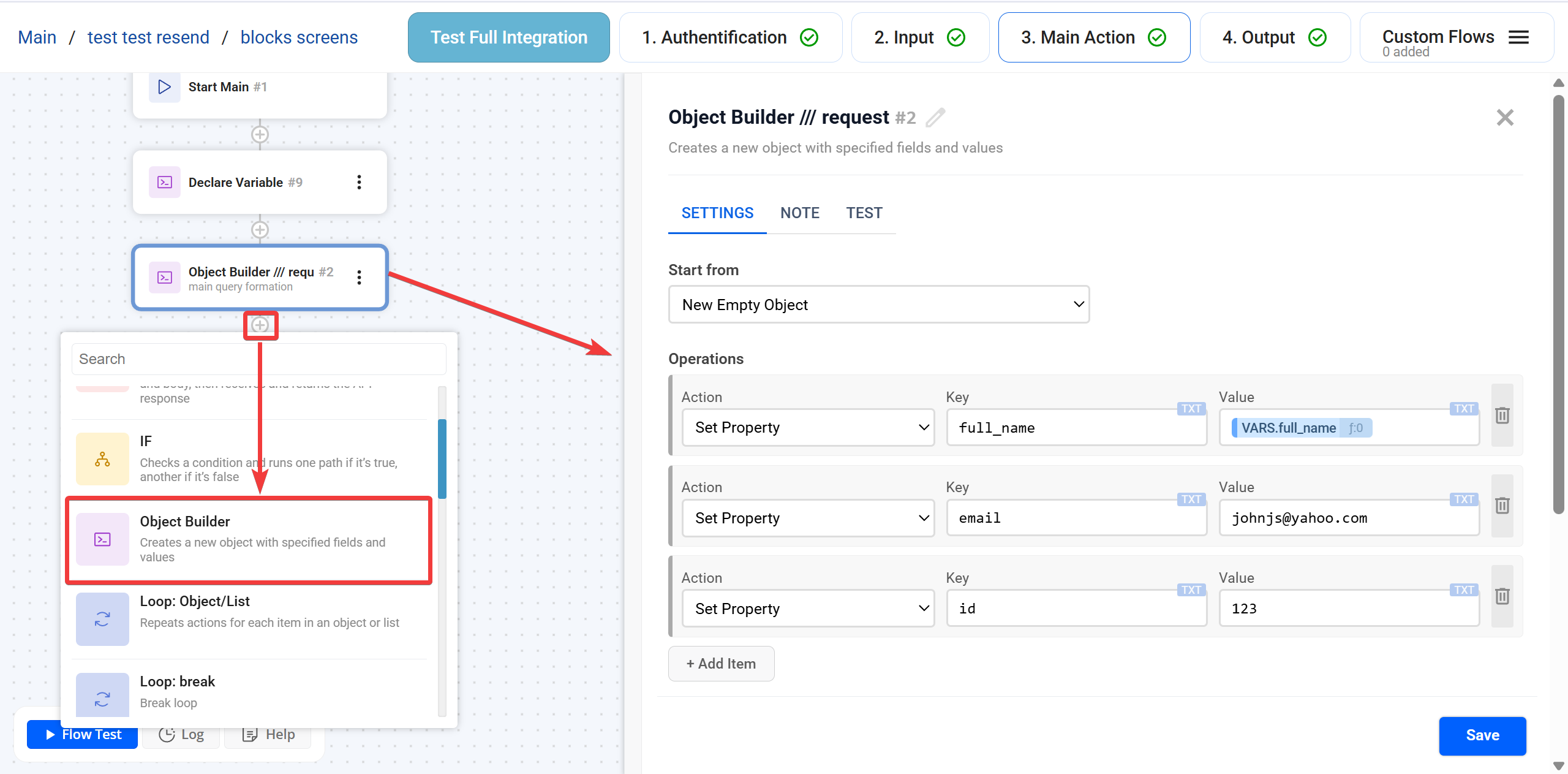Click the Help icon at bottom
1568x774 pixels.
tap(251, 734)
